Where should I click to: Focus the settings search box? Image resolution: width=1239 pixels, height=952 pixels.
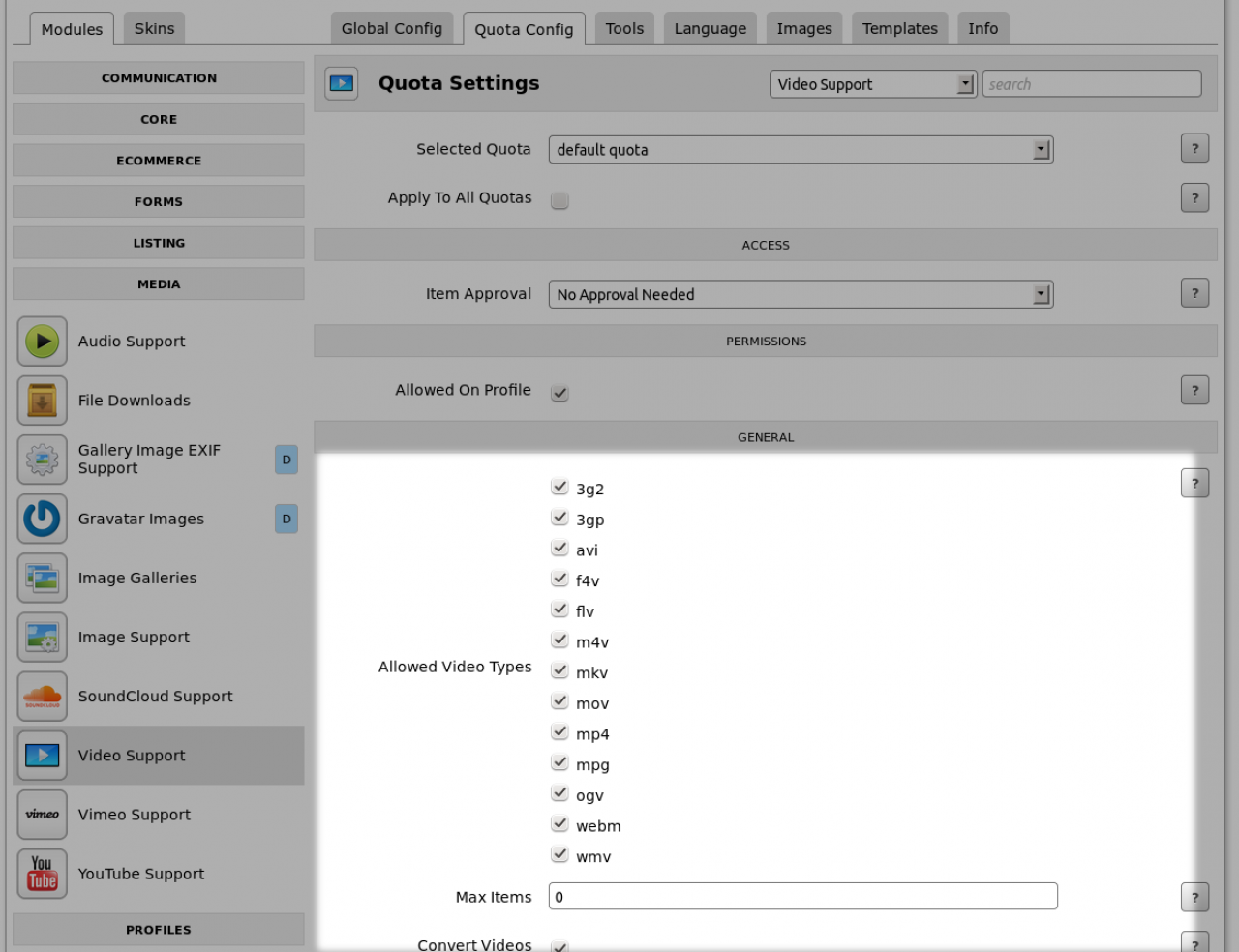pos(1091,84)
